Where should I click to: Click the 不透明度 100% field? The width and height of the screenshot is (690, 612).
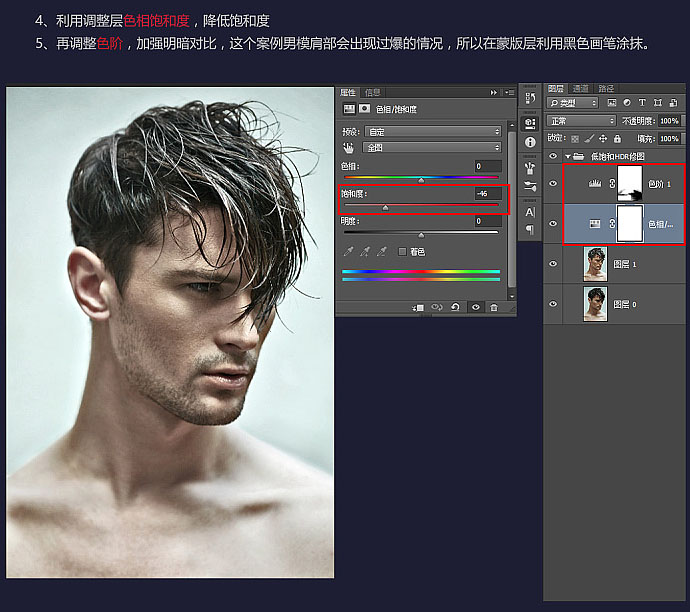669,121
